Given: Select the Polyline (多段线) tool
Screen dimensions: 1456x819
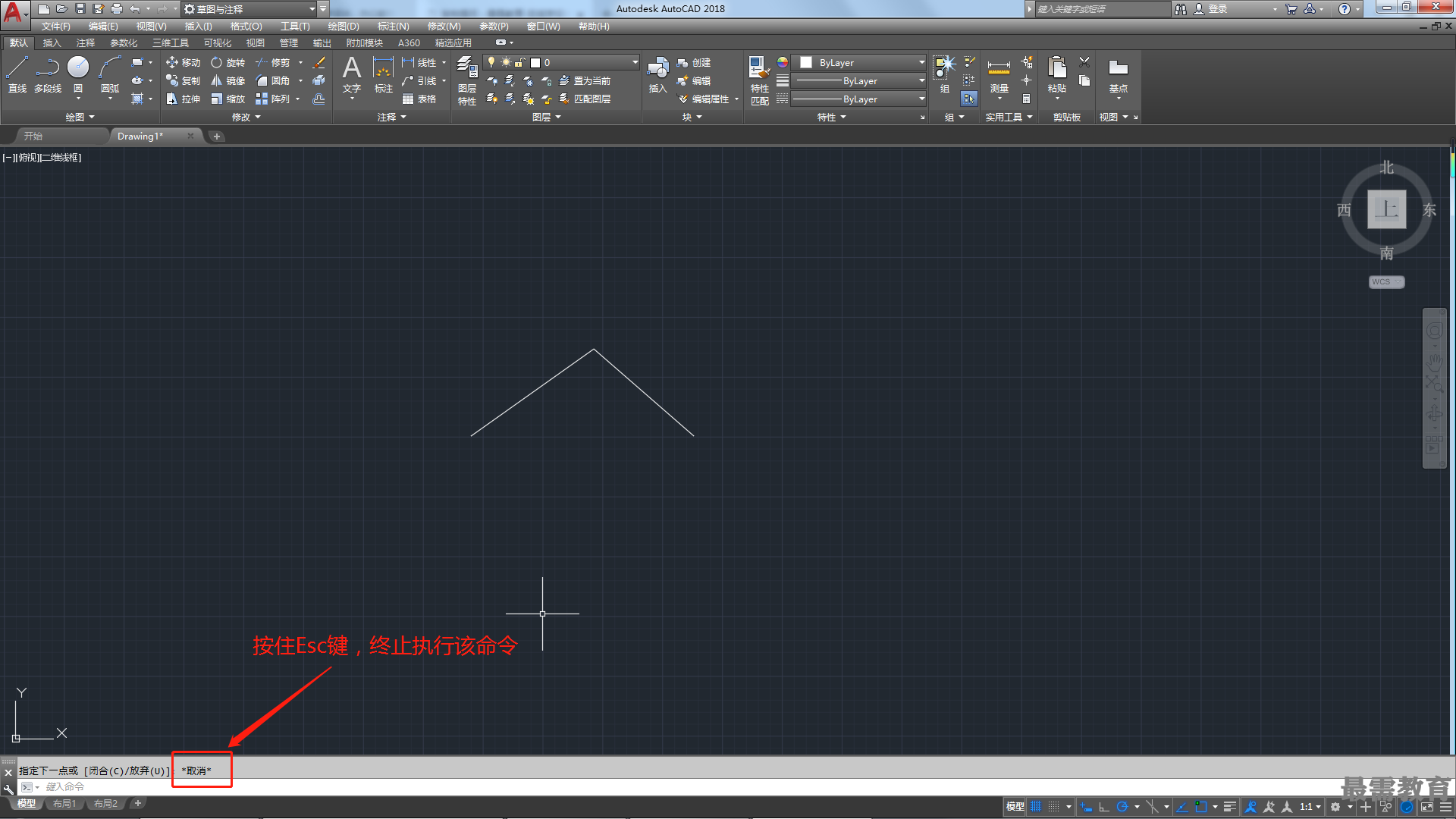Looking at the screenshot, I should click(48, 74).
